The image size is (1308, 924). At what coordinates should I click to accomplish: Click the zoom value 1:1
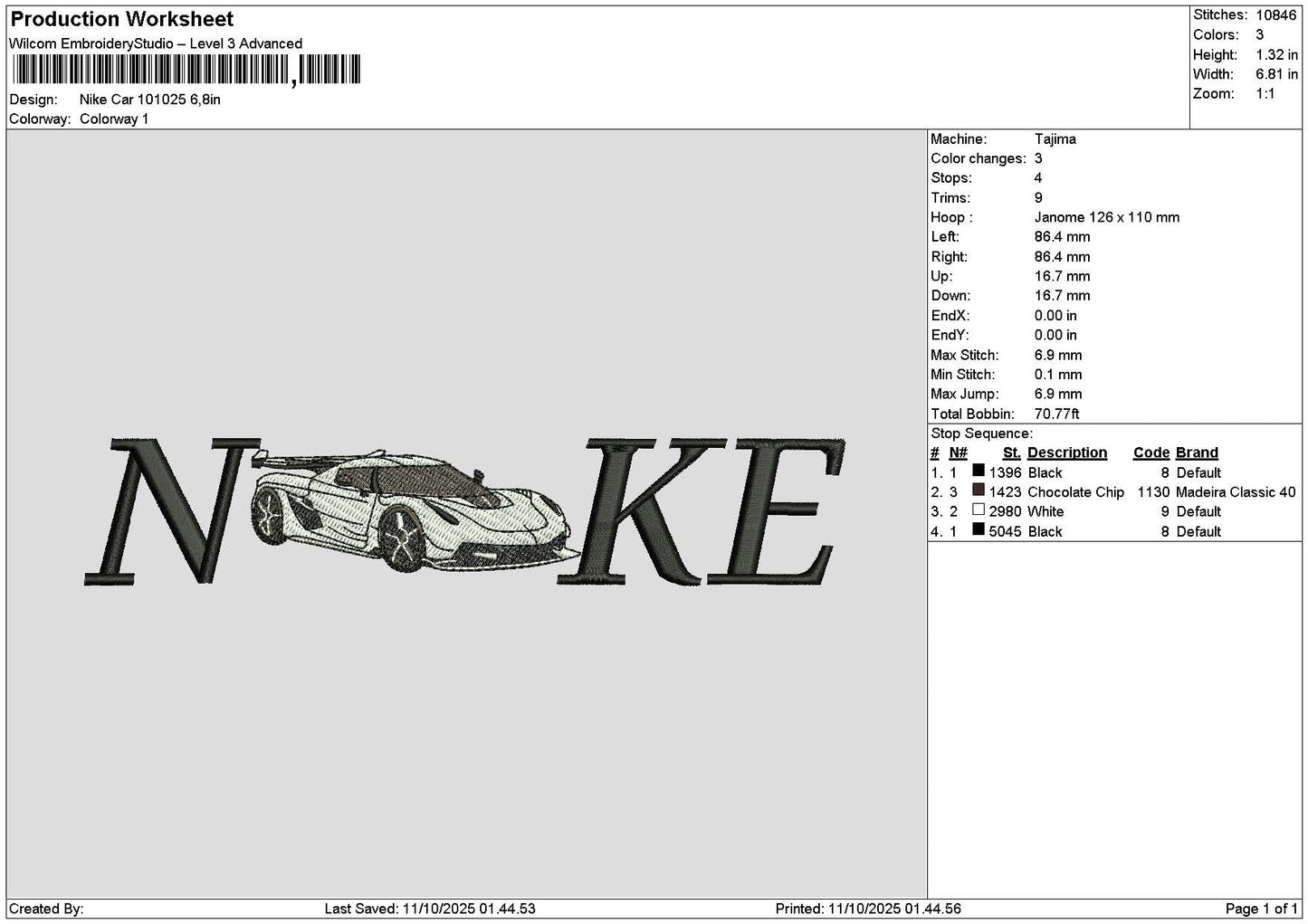1265,94
